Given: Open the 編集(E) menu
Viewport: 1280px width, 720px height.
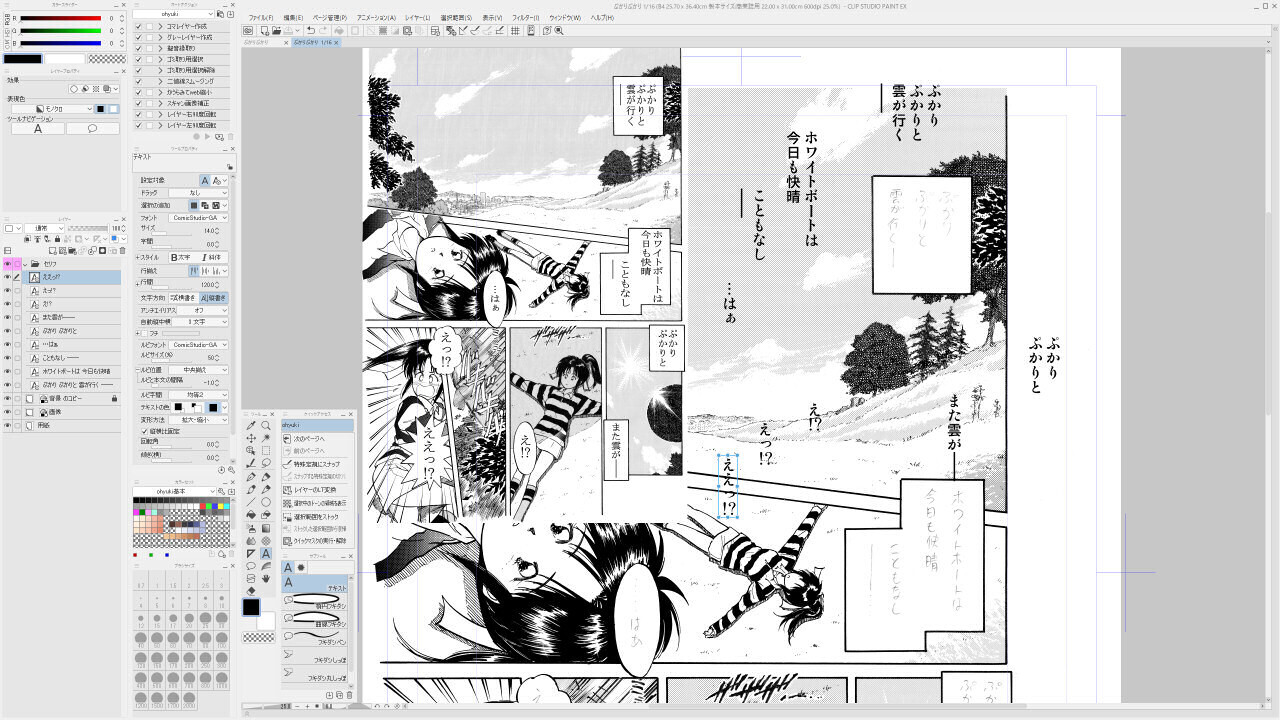Looking at the screenshot, I should pyautogui.click(x=293, y=18).
